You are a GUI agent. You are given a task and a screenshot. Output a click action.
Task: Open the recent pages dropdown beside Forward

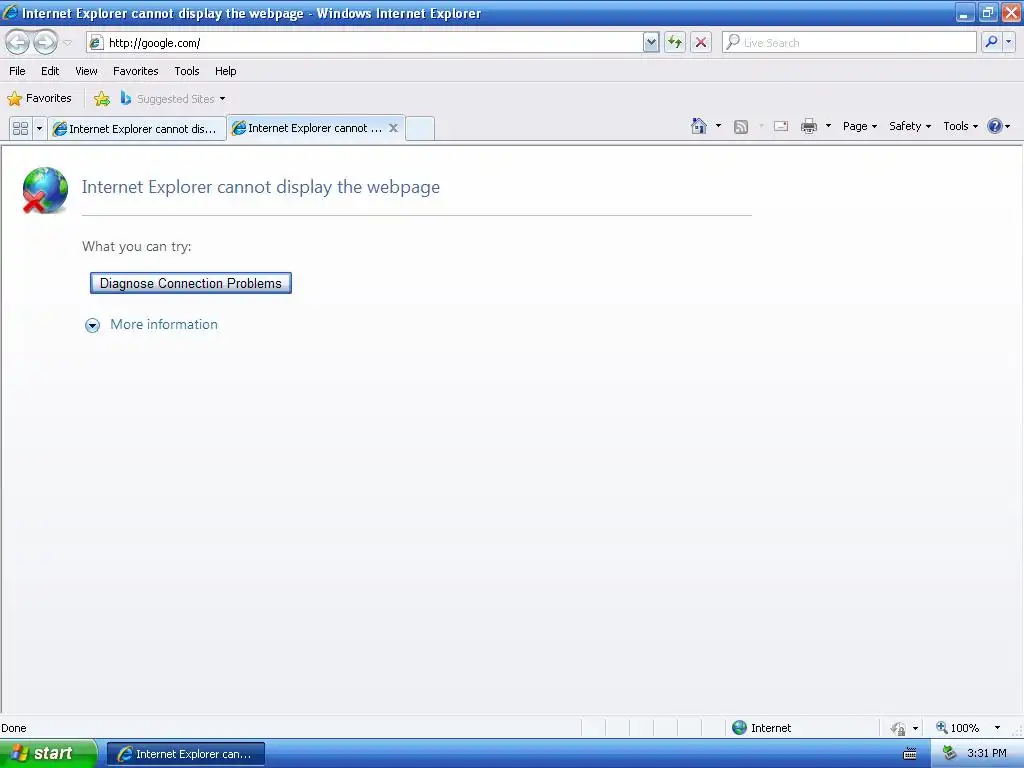(x=67, y=43)
